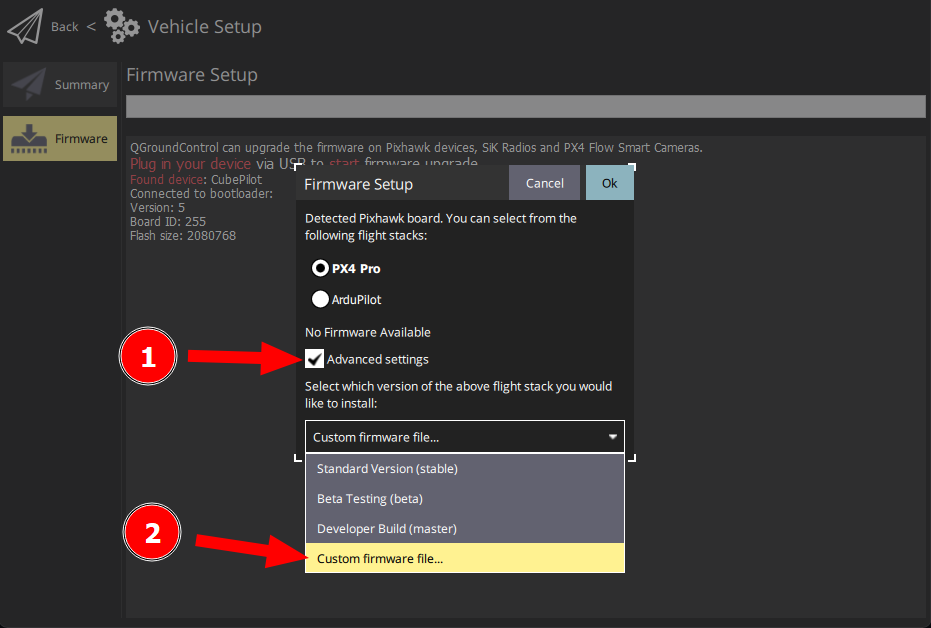The image size is (931, 628).
Task: Click the Firmware download chip icon
Action: [28, 138]
